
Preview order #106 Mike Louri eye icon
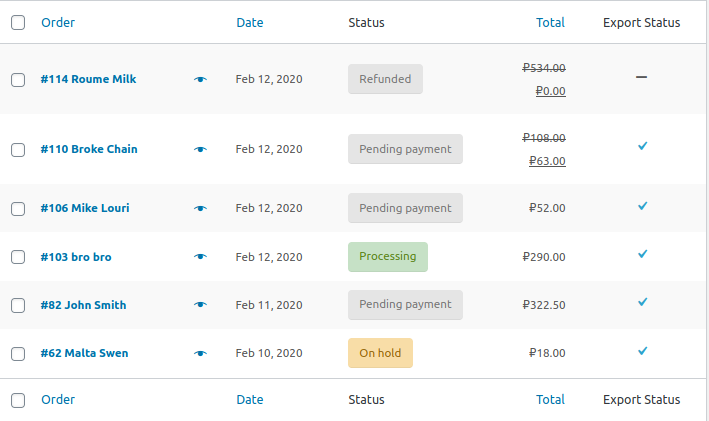[200, 208]
